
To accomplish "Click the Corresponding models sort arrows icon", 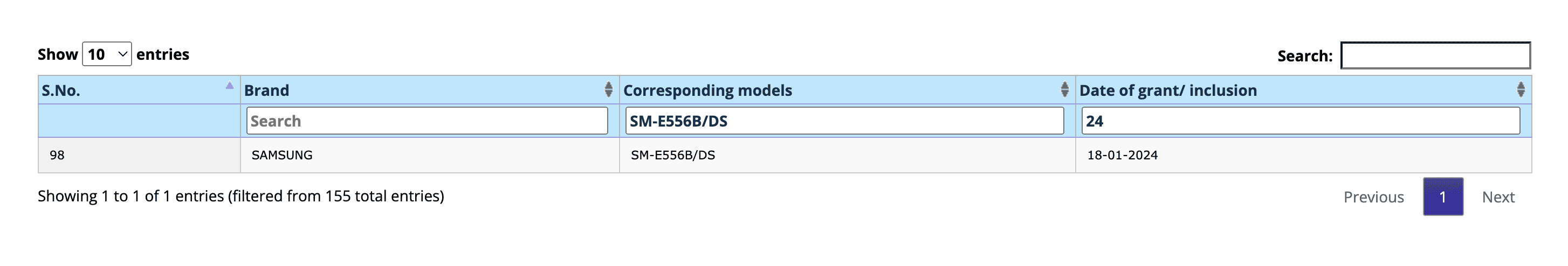I will (x=1064, y=90).
